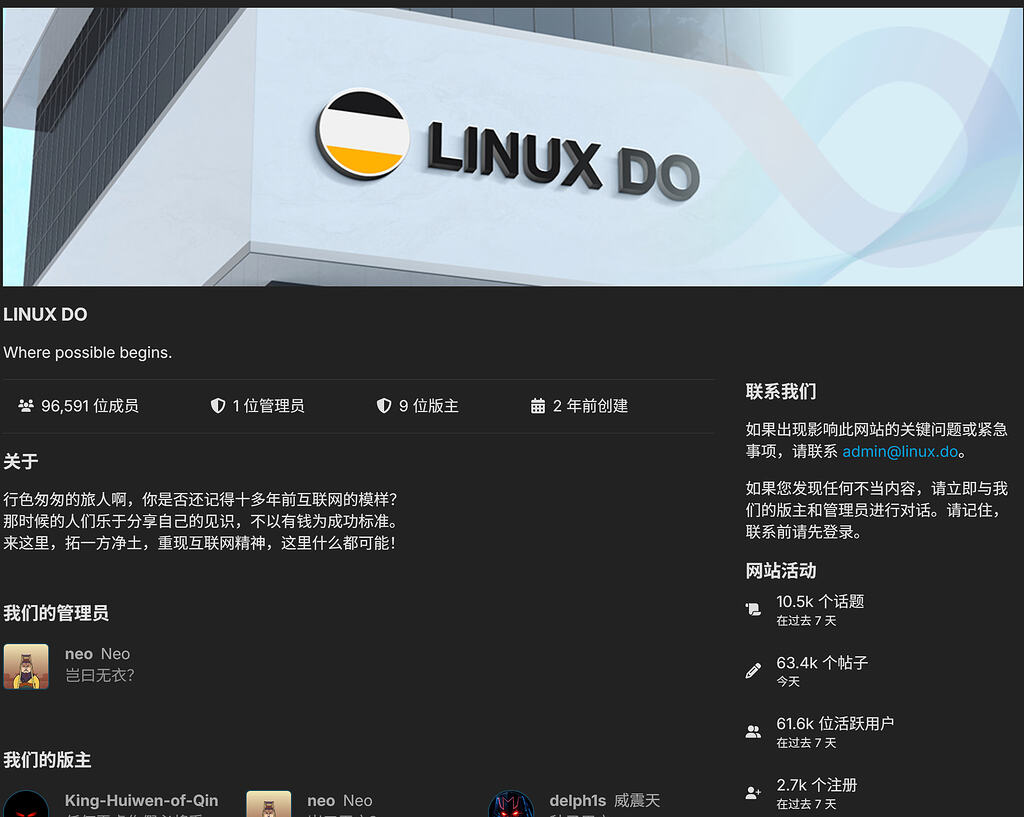Click the 我们的版主 heading
This screenshot has width=1024, height=817.
tap(47, 760)
